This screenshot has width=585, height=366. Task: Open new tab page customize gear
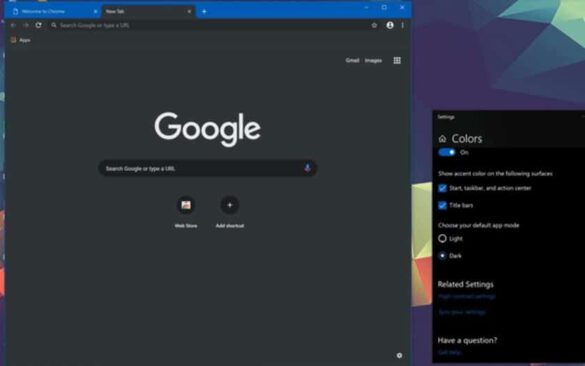(399, 356)
